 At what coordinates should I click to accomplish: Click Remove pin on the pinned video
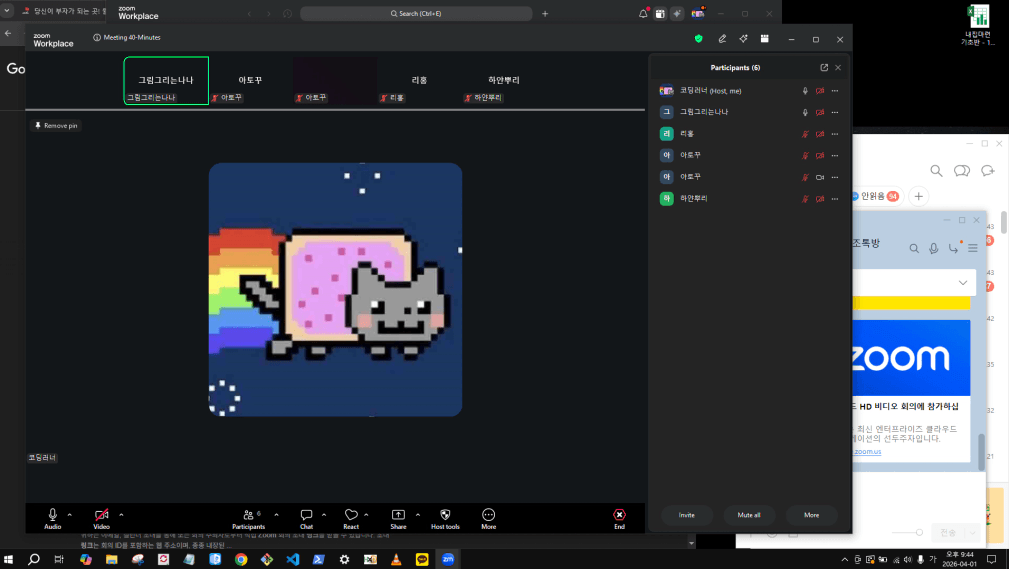click(56, 126)
